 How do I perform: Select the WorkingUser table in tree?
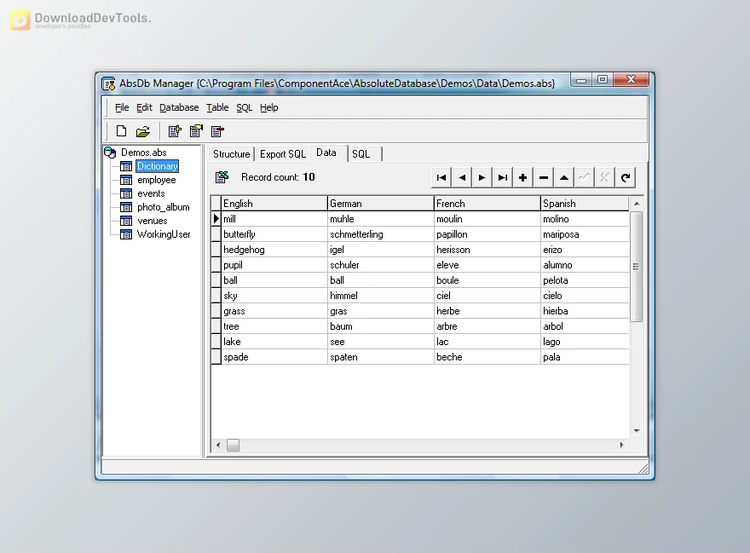coord(164,234)
